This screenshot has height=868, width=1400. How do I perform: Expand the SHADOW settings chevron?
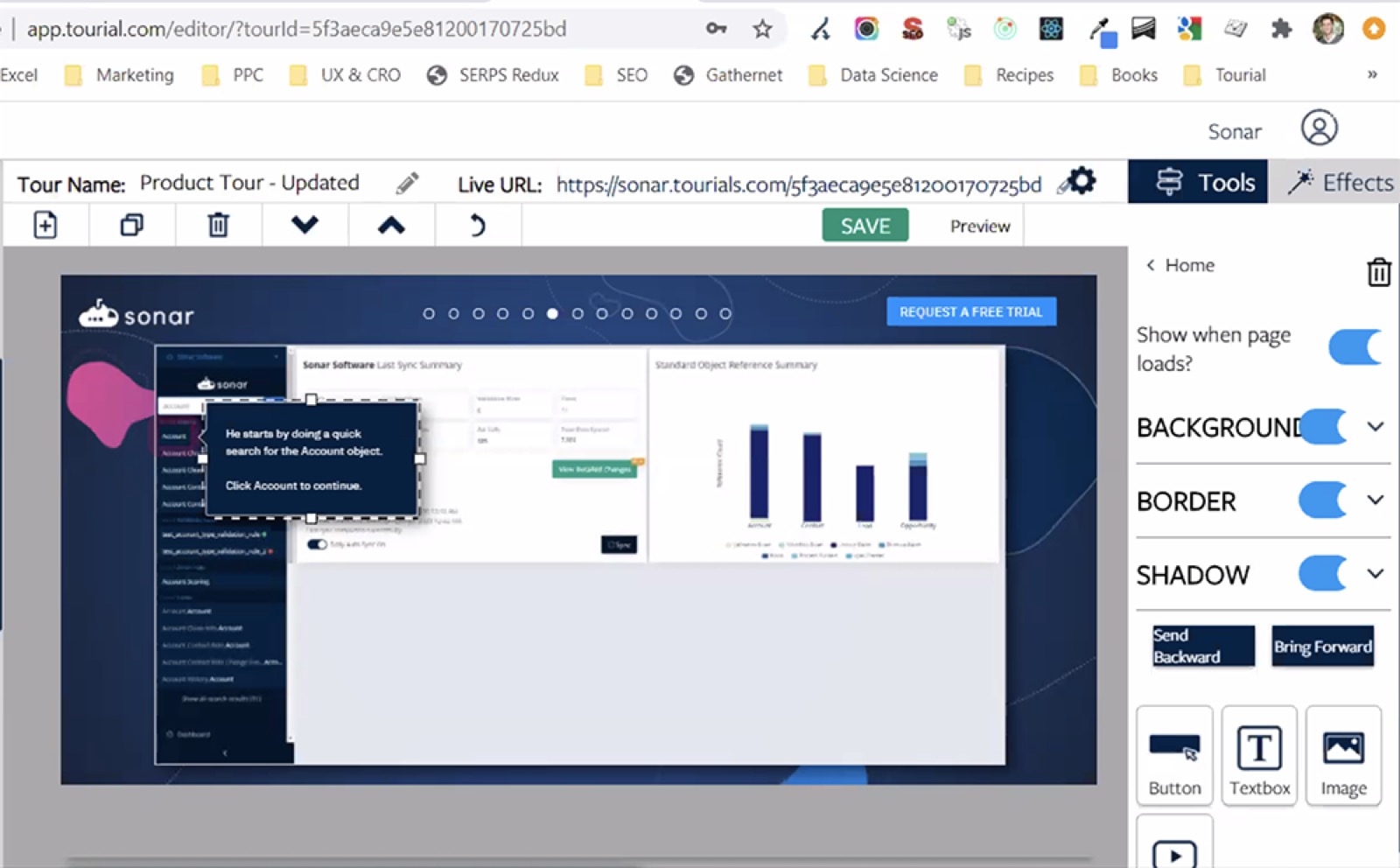(1375, 574)
